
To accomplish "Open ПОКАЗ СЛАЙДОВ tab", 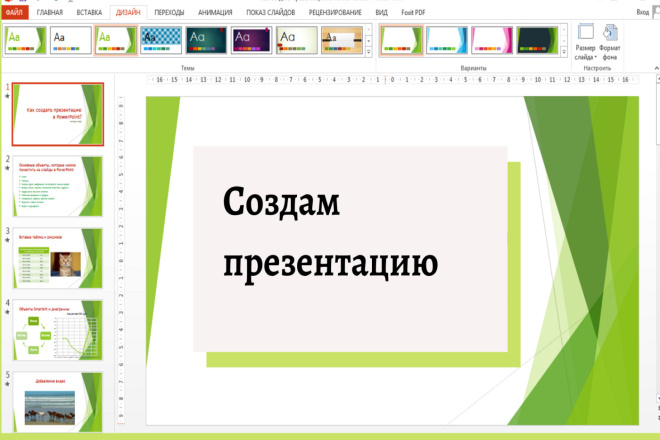I will (x=271, y=12).
